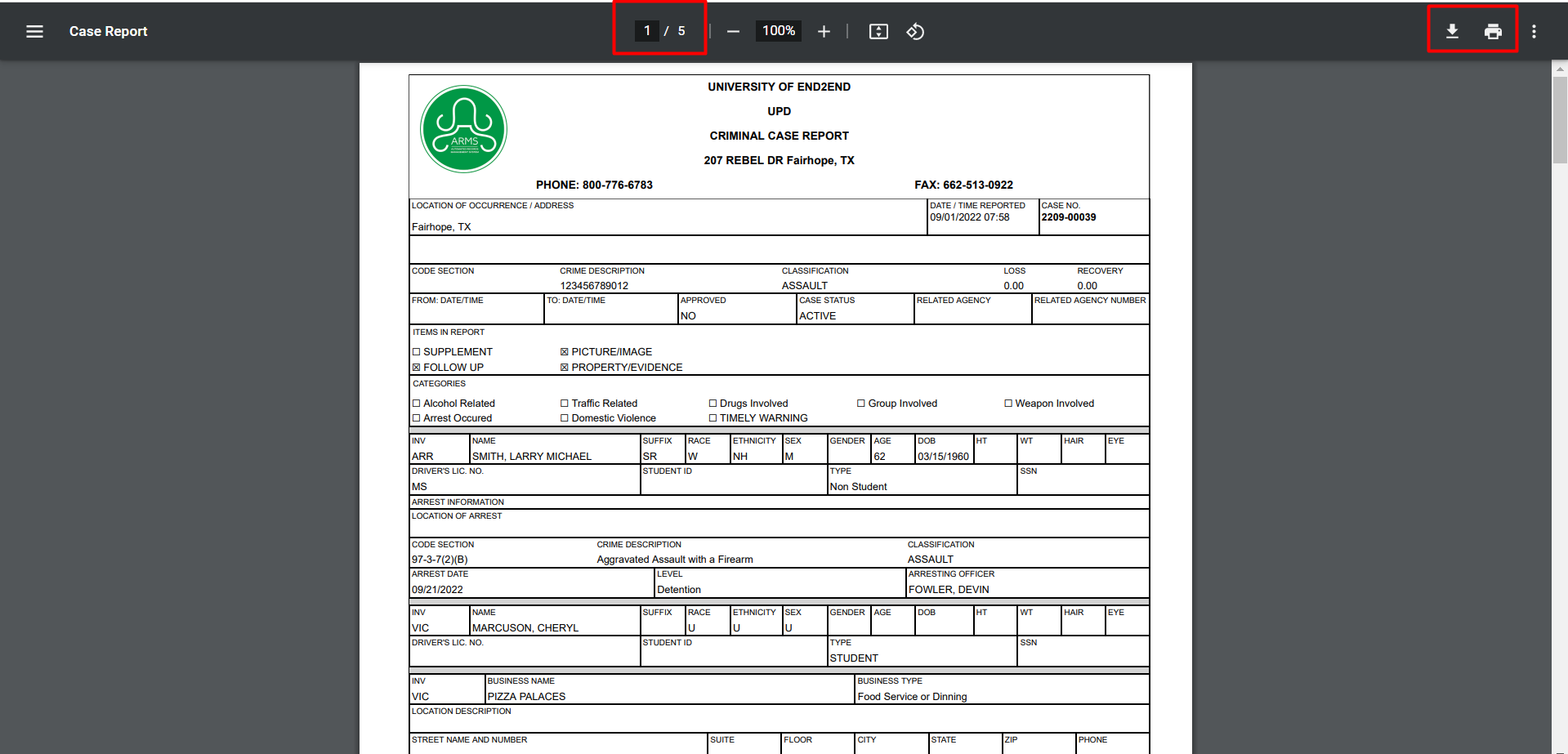Click the scrollbar up arrow

(1559, 69)
